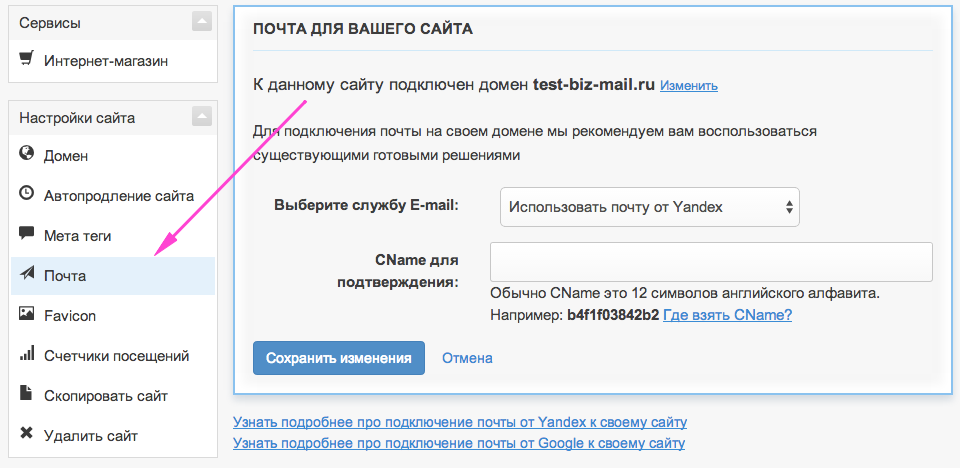Click the globe icon next to Домен
Image resolution: width=960 pixels, height=468 pixels.
click(x=26, y=155)
